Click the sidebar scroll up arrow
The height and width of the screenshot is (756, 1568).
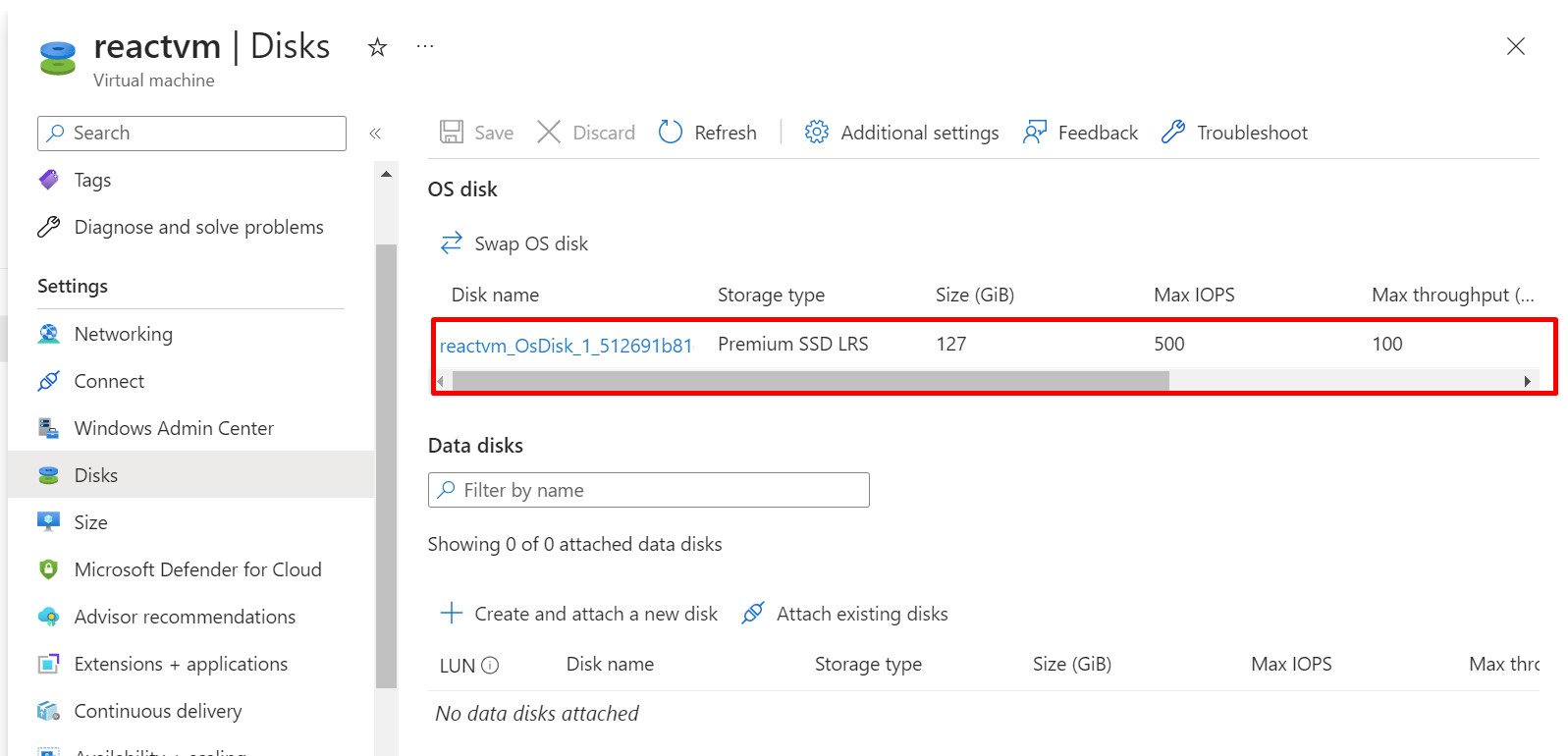click(387, 174)
